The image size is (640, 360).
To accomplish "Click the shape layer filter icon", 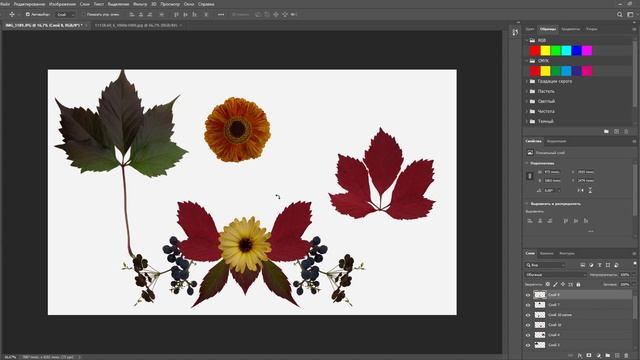I will coord(608,265).
